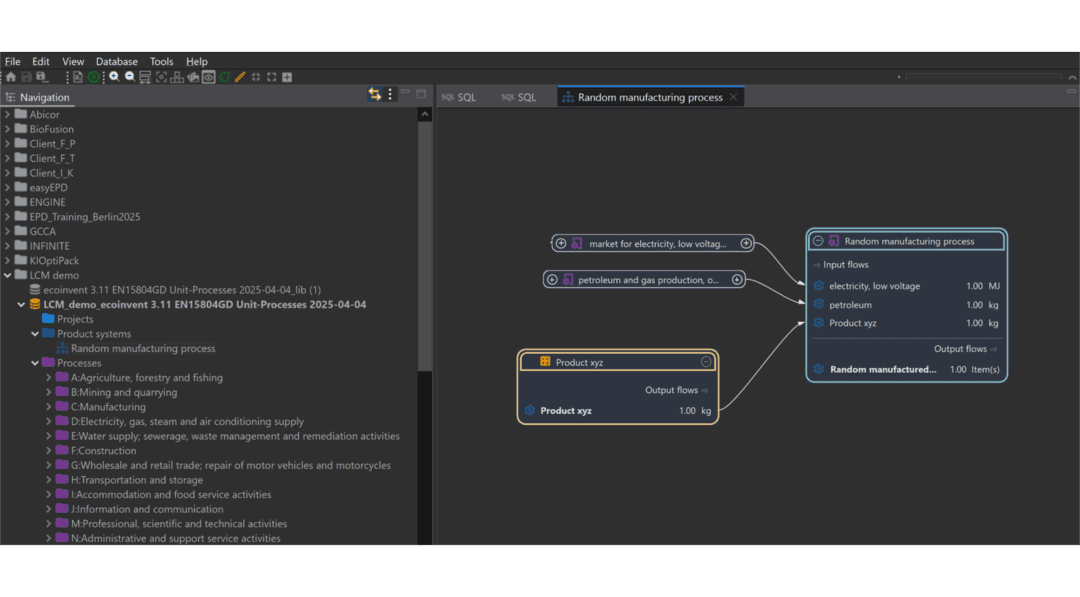Image resolution: width=1080 pixels, height=597 pixels.
Task: Click the orange pencil edit icon
Action: pyautogui.click(x=240, y=77)
